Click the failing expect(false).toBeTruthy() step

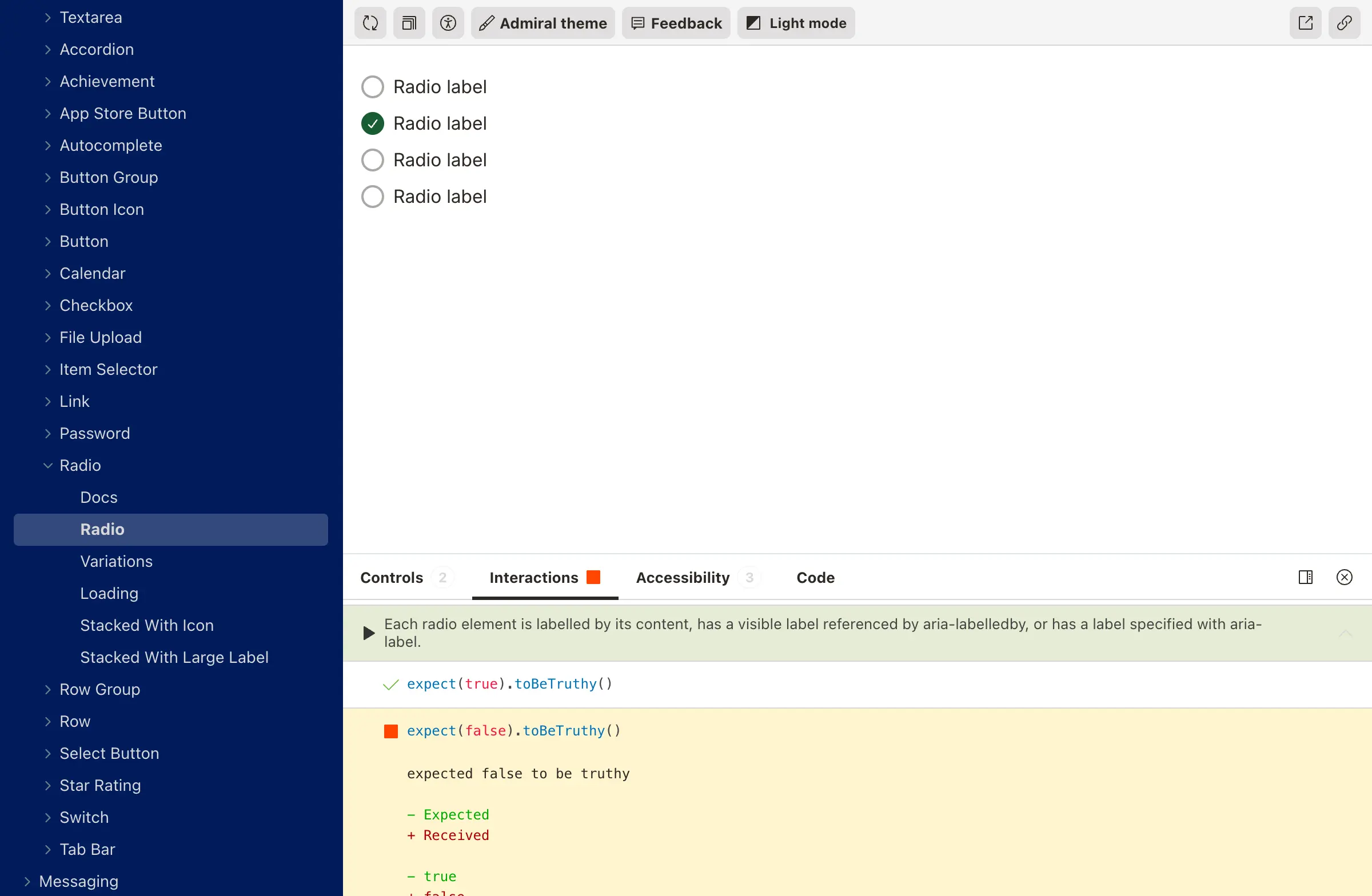tap(513, 731)
